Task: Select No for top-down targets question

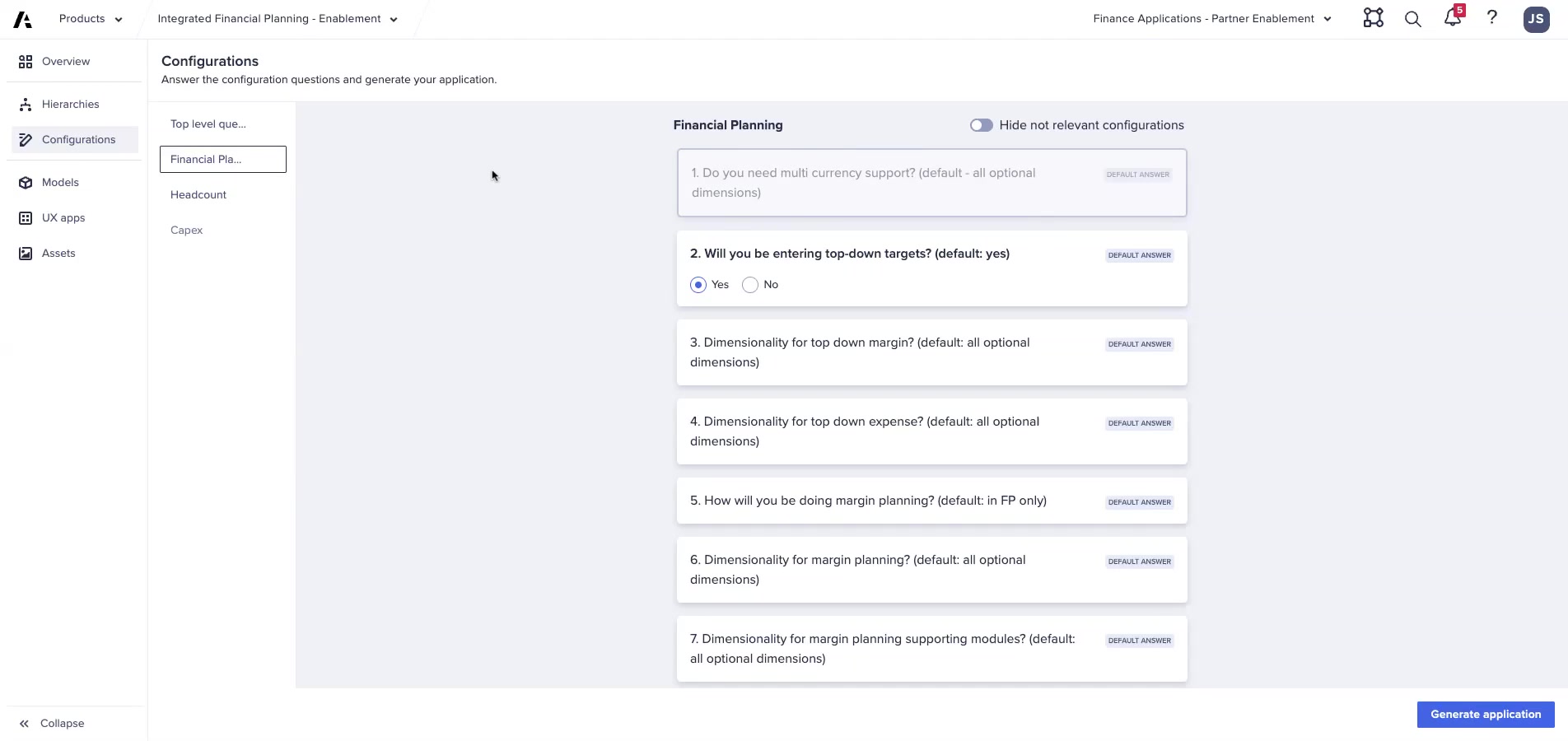Action: pos(749,284)
